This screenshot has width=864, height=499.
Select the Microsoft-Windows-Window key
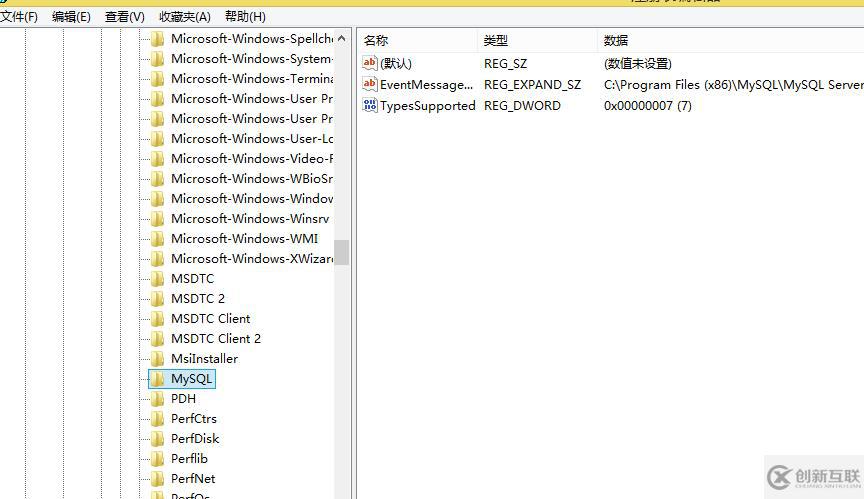click(252, 198)
